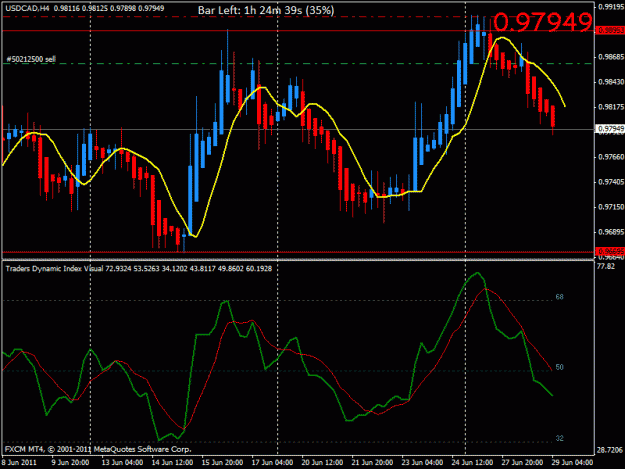
Task: Click the '23 Jun 04:00' time label
Action: pos(422,462)
